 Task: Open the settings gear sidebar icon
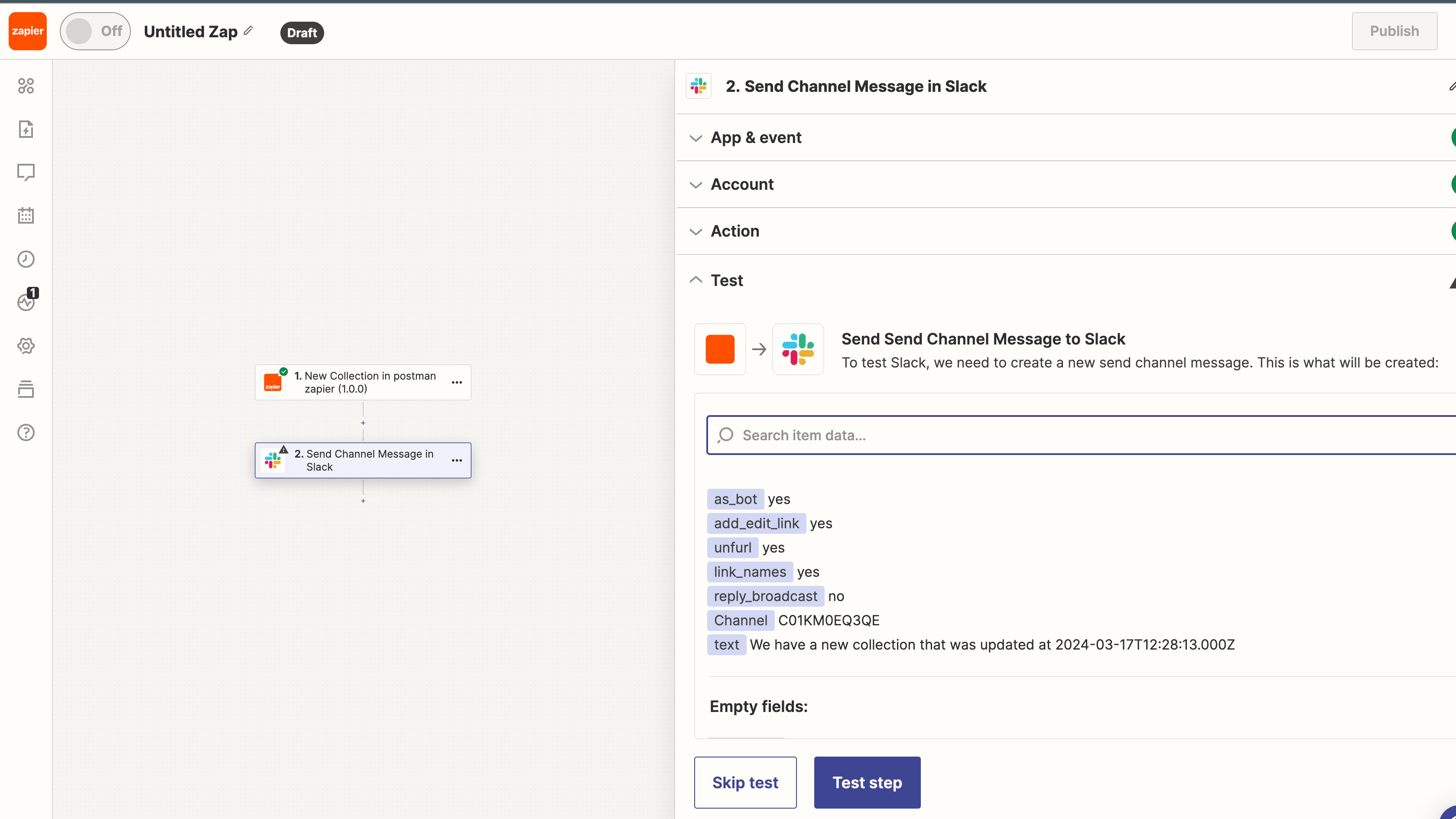pyautogui.click(x=26, y=345)
